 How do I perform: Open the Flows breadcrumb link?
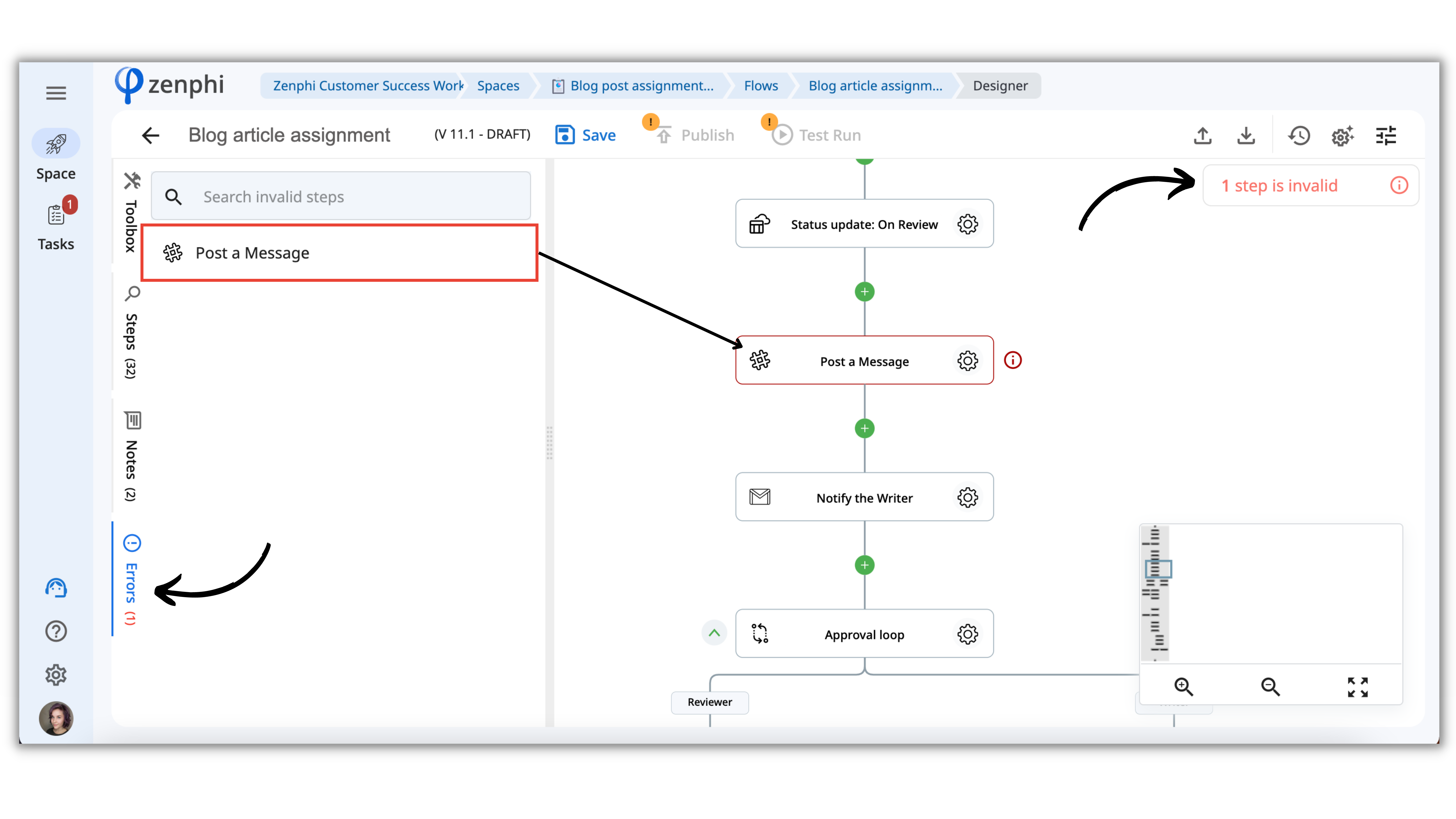click(x=761, y=86)
